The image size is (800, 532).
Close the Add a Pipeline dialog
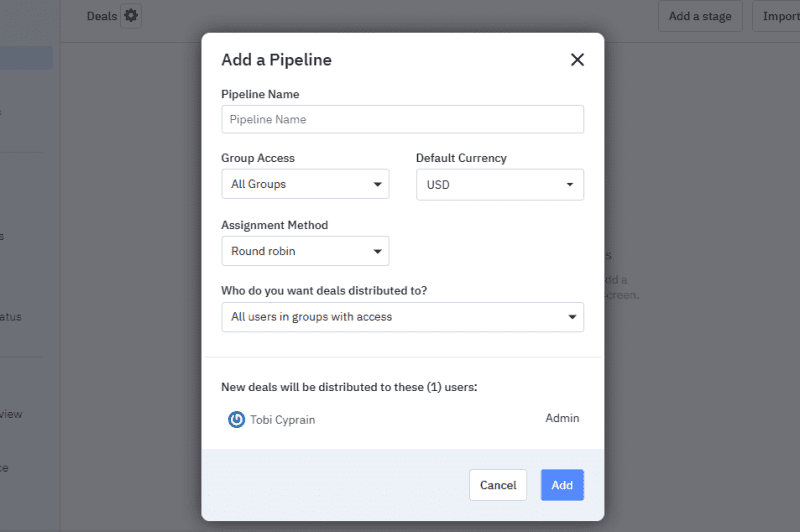click(577, 60)
